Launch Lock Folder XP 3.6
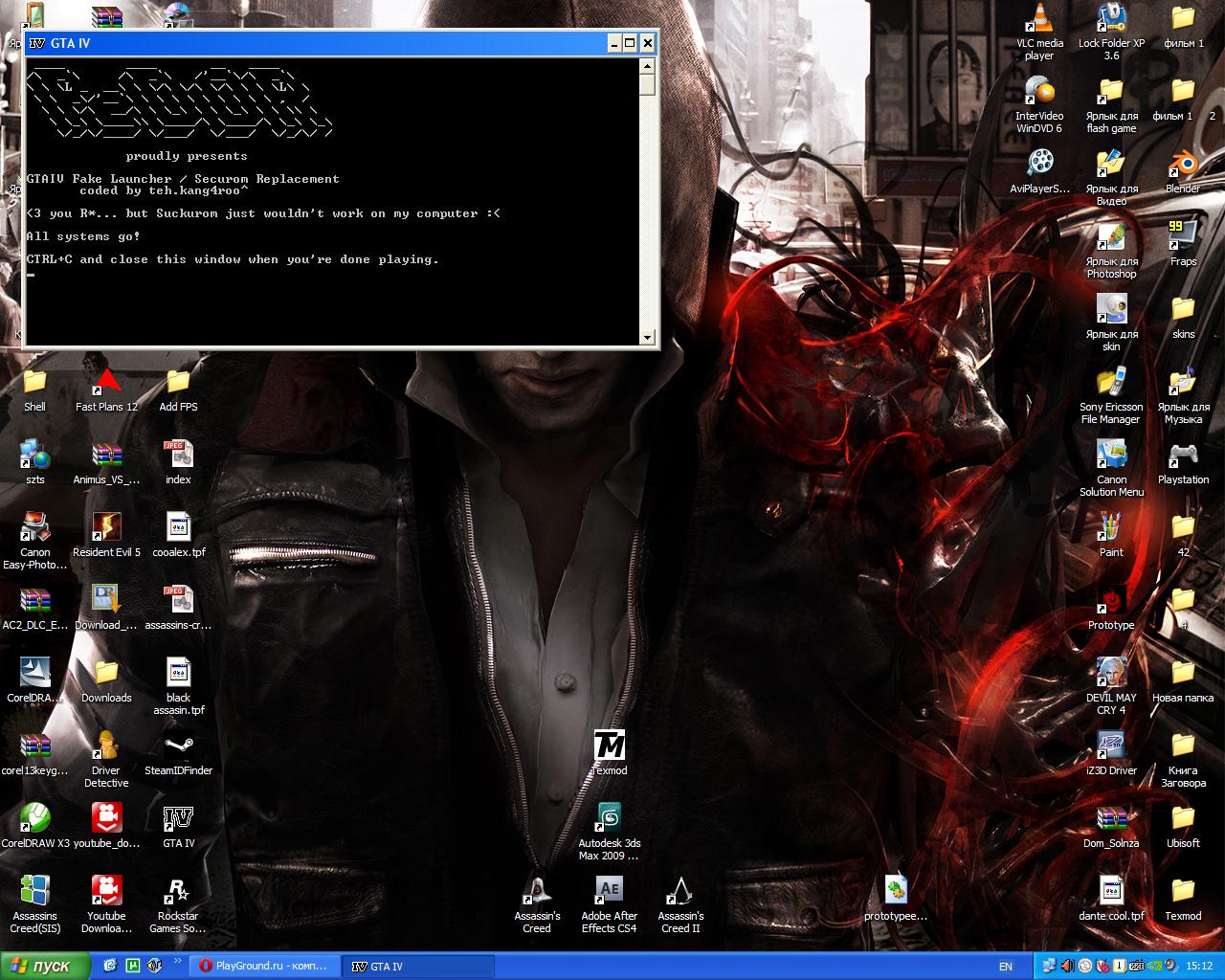The image size is (1225, 980). click(1111, 31)
